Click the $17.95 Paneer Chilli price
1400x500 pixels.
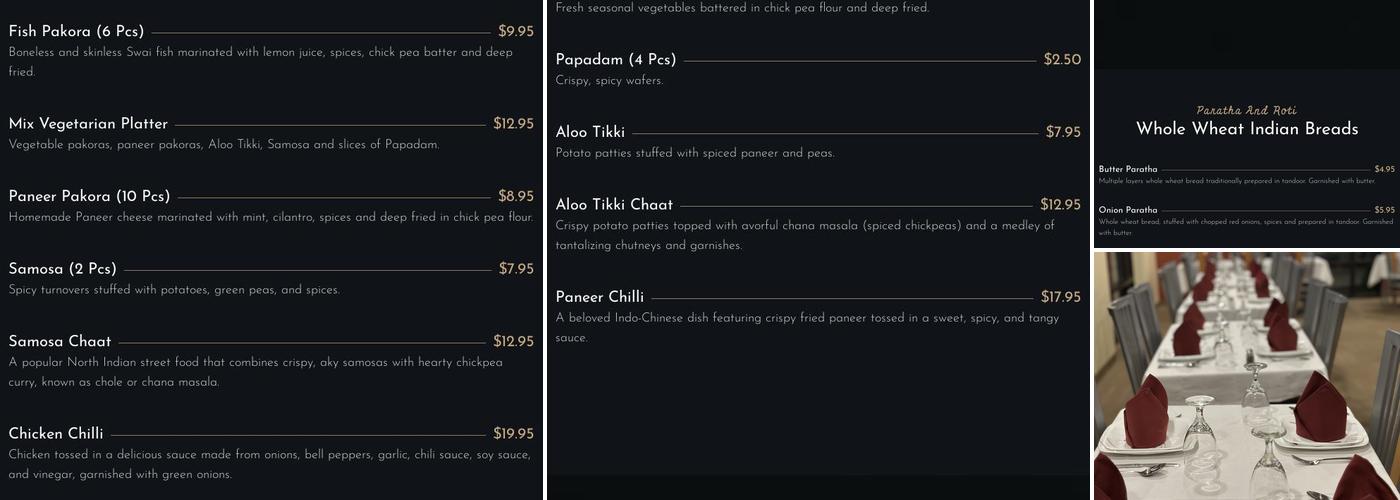(1060, 297)
